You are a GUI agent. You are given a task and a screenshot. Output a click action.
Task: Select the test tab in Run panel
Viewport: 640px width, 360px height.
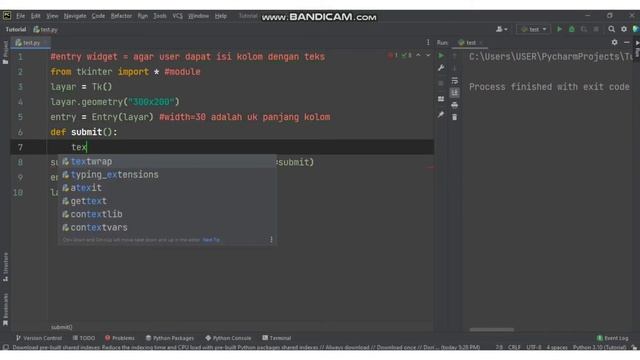[470, 42]
